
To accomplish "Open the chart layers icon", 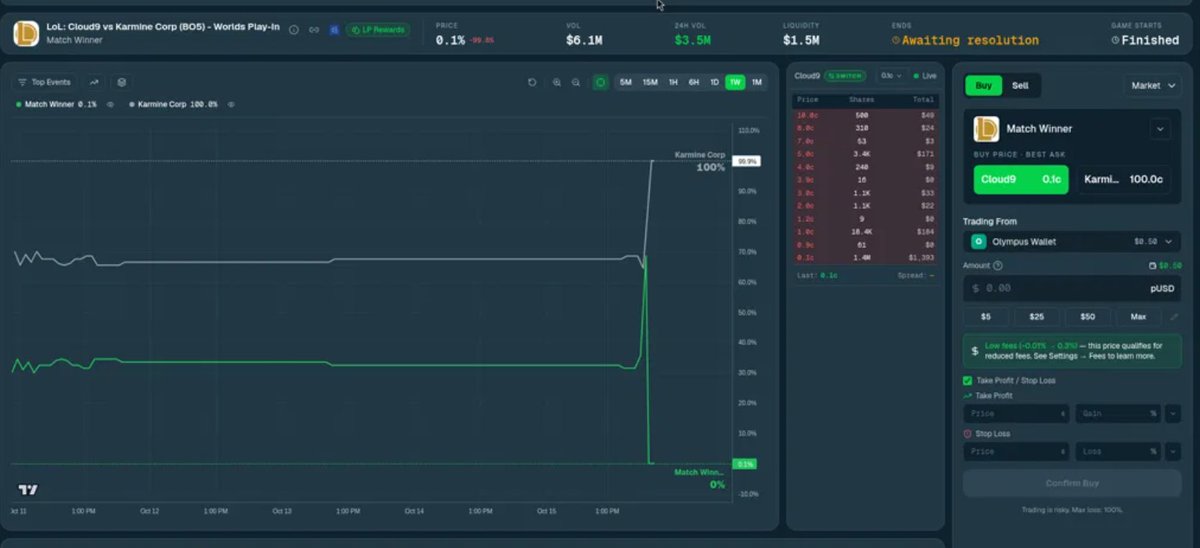I will tap(121, 82).
